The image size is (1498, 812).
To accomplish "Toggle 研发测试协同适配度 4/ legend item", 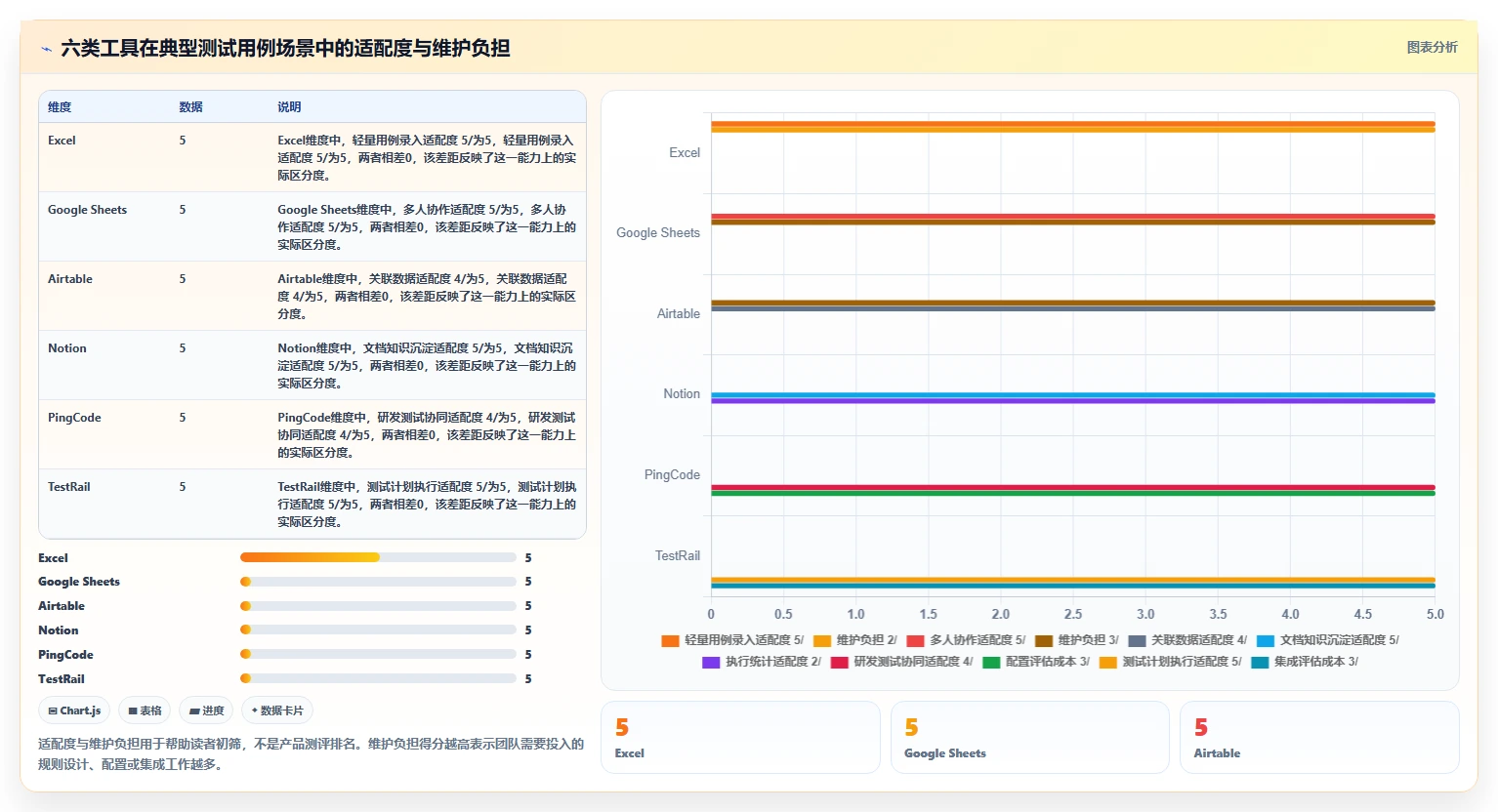I will coord(901,662).
